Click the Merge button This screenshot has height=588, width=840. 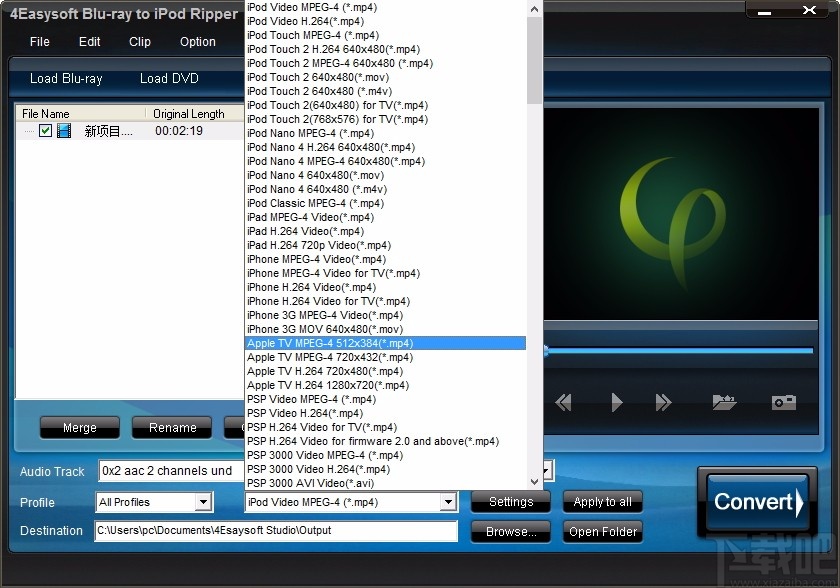[79, 427]
